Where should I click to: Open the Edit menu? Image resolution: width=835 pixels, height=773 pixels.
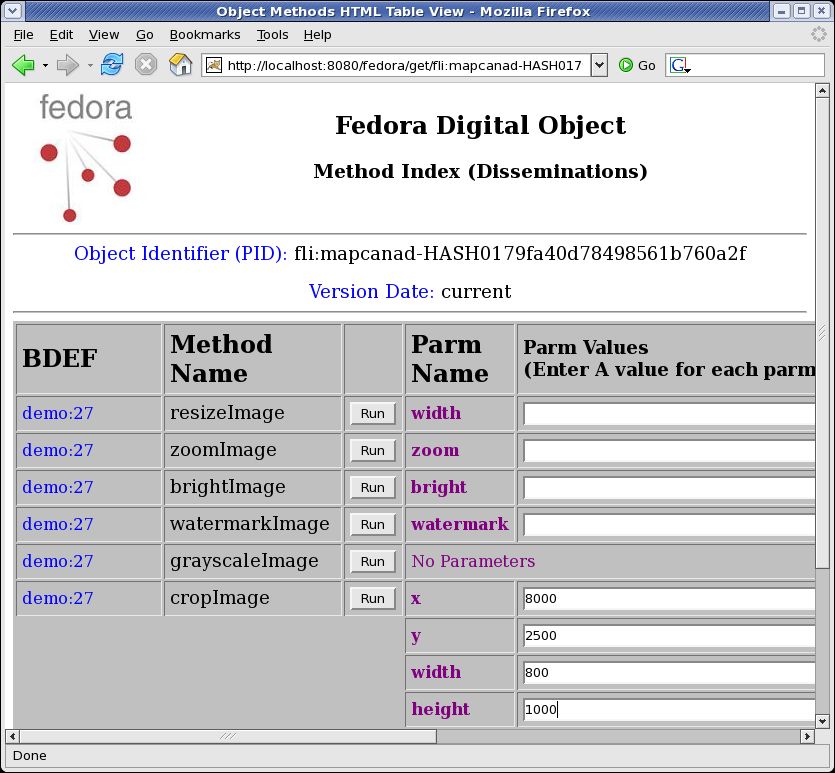61,35
